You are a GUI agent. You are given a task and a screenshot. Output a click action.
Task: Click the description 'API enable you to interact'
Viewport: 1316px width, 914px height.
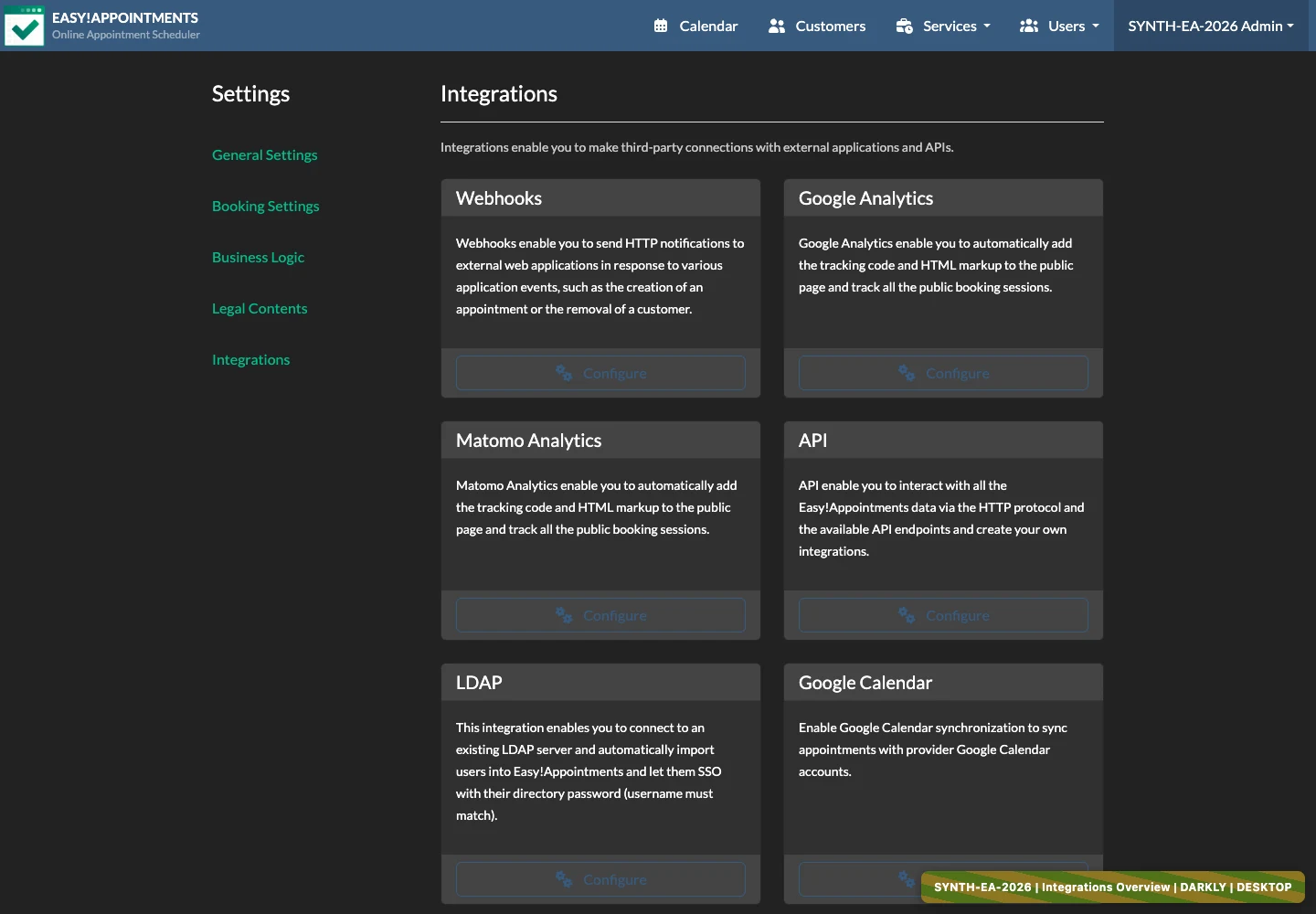click(x=942, y=518)
